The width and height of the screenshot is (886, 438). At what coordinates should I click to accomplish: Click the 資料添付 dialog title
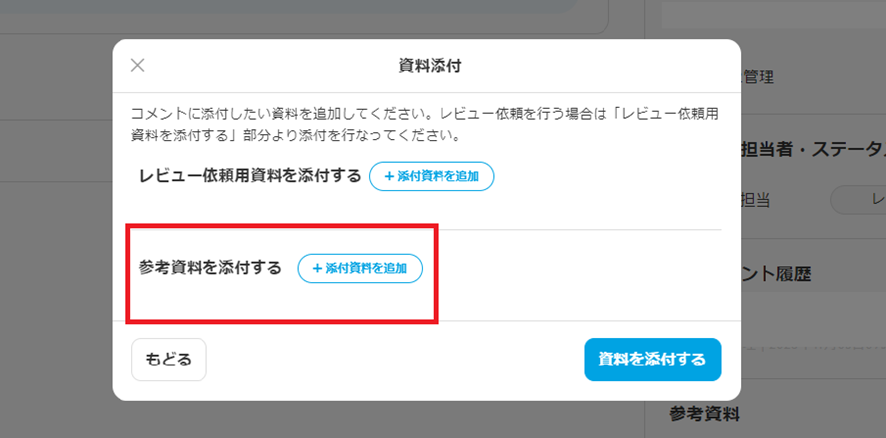pos(429,66)
